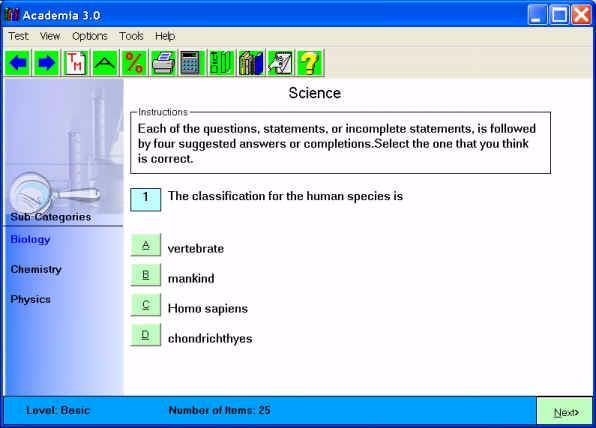Click the green binders toolbar icon
Image resolution: width=596 pixels, height=428 pixels.
pos(221,63)
